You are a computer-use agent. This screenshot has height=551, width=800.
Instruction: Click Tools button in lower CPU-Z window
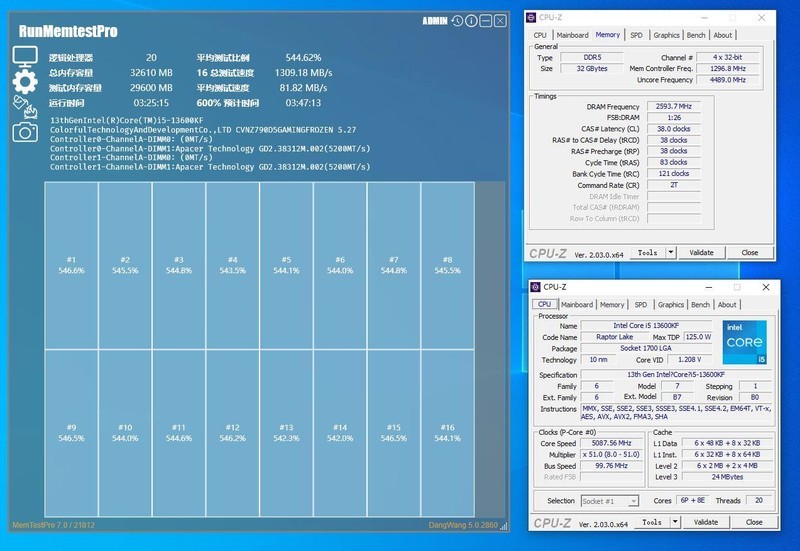point(652,522)
